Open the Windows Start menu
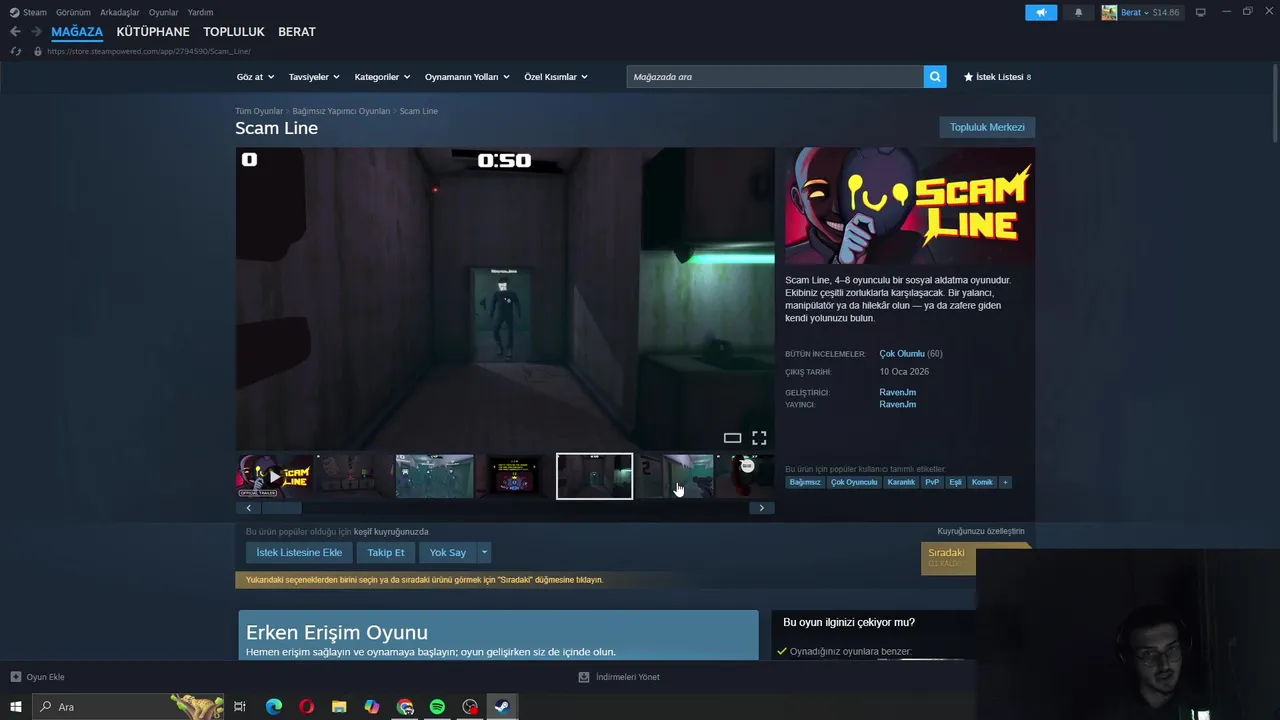 tap(16, 707)
